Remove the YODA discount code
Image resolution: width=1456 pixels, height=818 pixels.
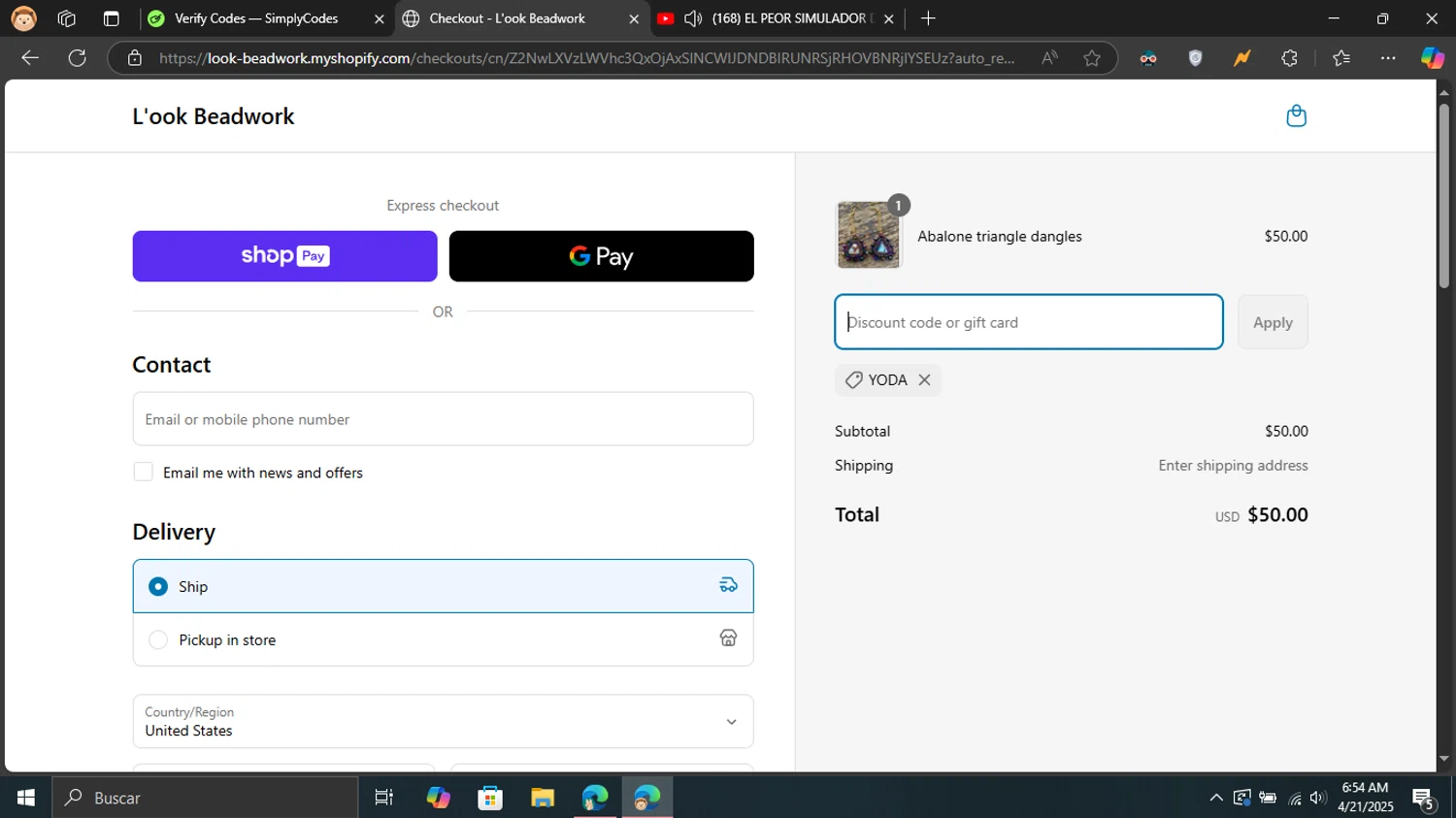point(924,380)
